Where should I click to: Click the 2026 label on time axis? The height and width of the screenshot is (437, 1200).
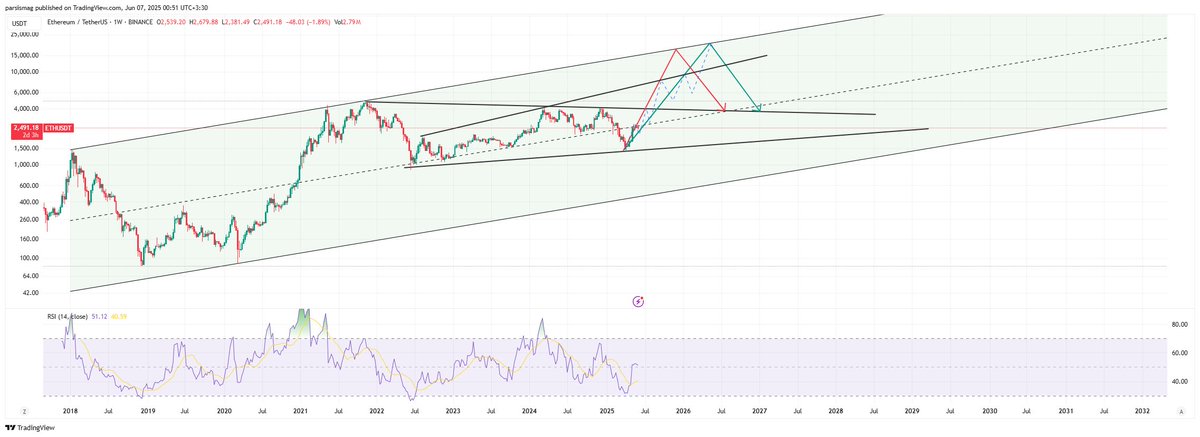click(x=683, y=411)
